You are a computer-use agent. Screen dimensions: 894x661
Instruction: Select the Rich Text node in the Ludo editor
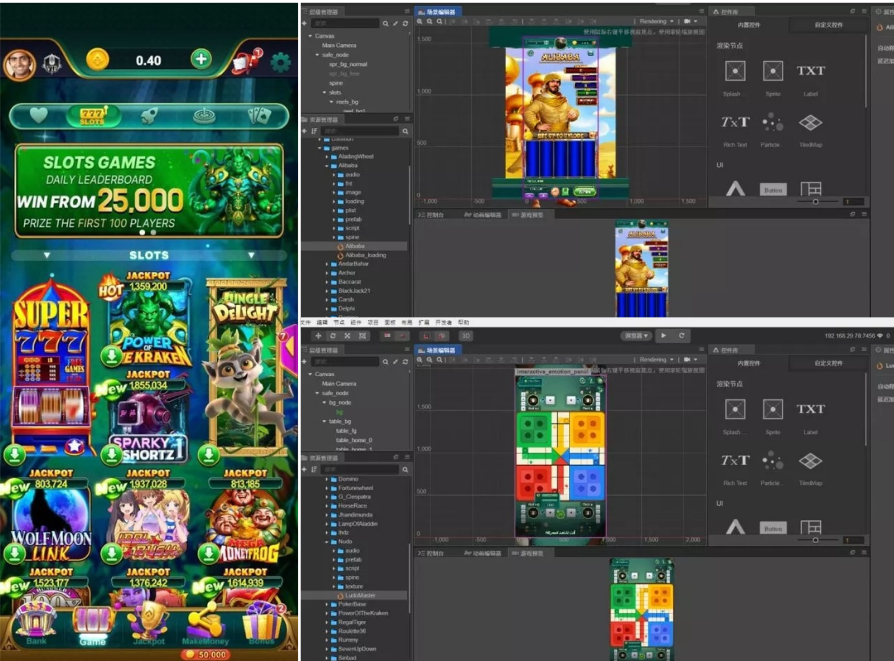(735, 460)
